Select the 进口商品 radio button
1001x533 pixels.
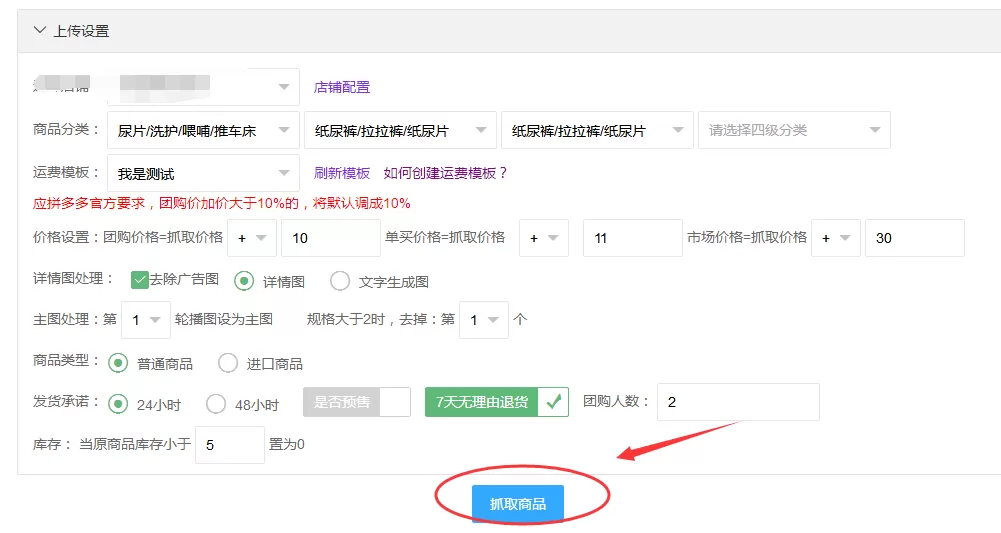click(228, 363)
